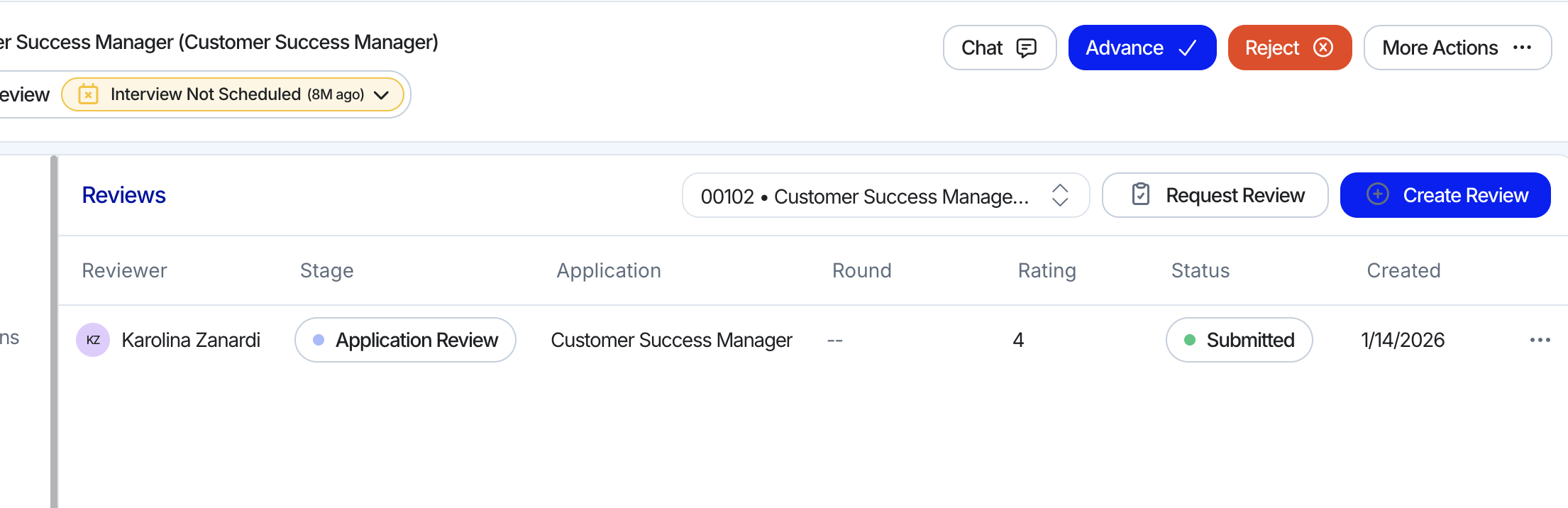Click the Submitted status badge

pos(1239,340)
